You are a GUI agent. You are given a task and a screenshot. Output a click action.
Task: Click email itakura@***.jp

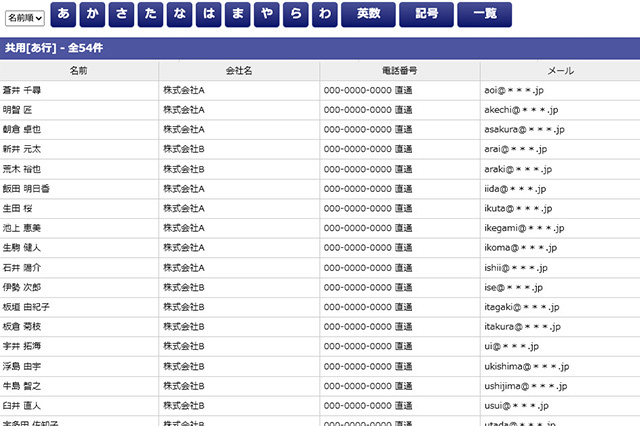coord(522,326)
